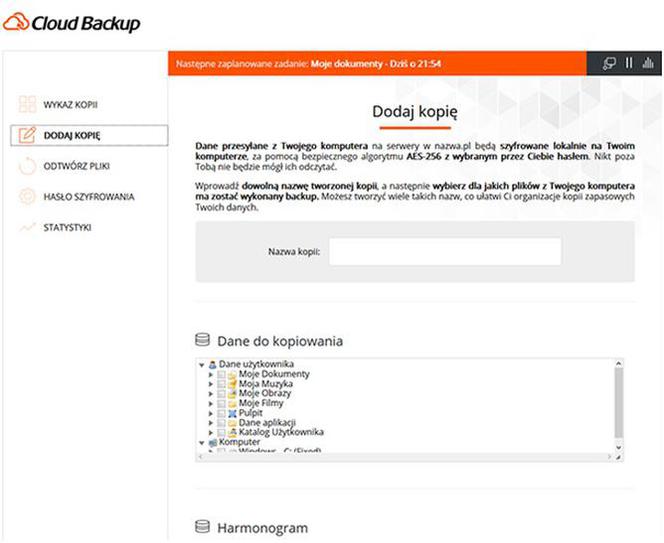Select the Dodaj kopię menu item
664x543 pixels.
[89, 136]
